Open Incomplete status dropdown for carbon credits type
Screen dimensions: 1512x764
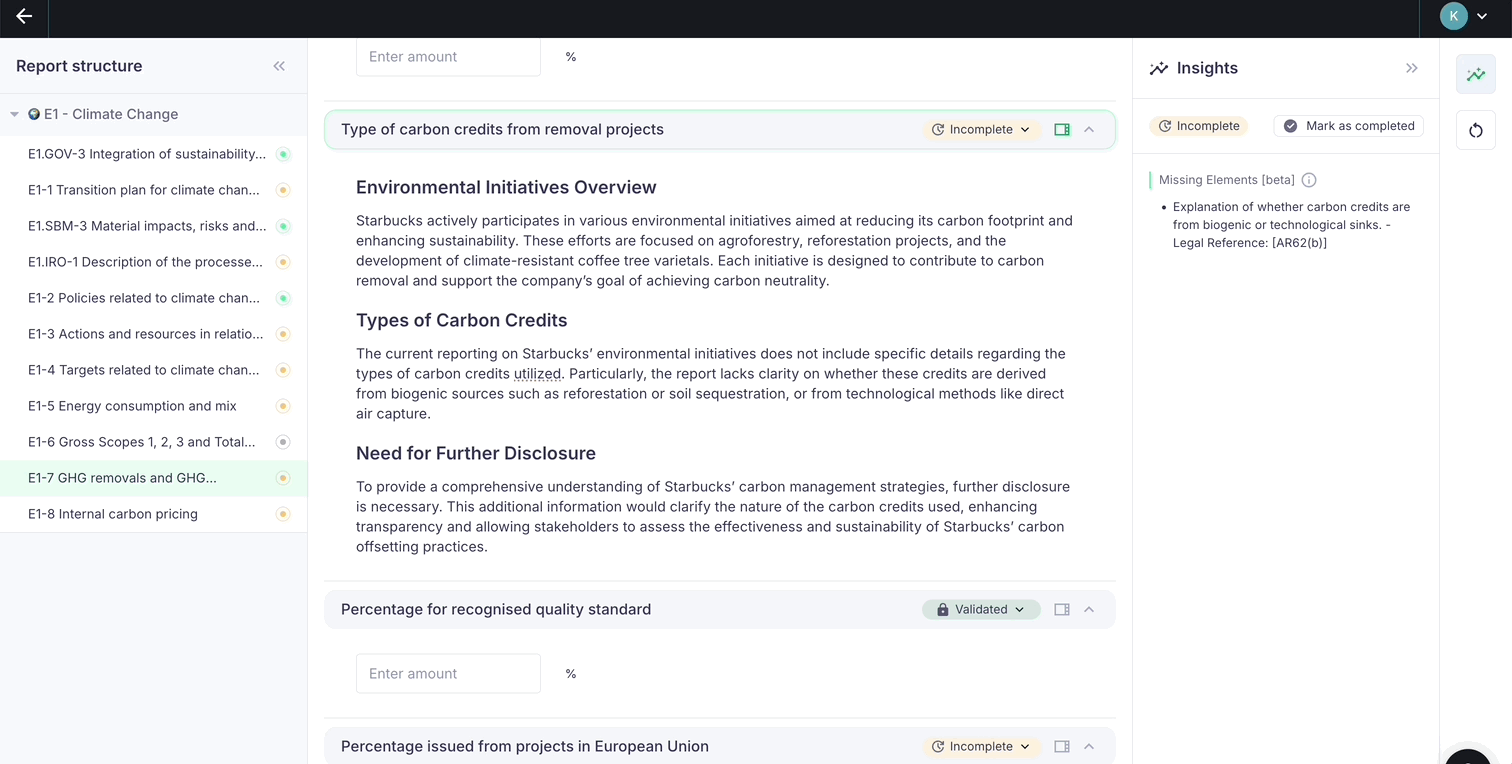coord(981,129)
